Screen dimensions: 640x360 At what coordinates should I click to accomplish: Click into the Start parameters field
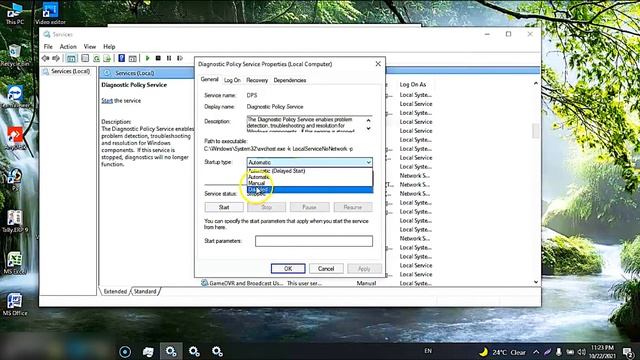click(x=313, y=241)
